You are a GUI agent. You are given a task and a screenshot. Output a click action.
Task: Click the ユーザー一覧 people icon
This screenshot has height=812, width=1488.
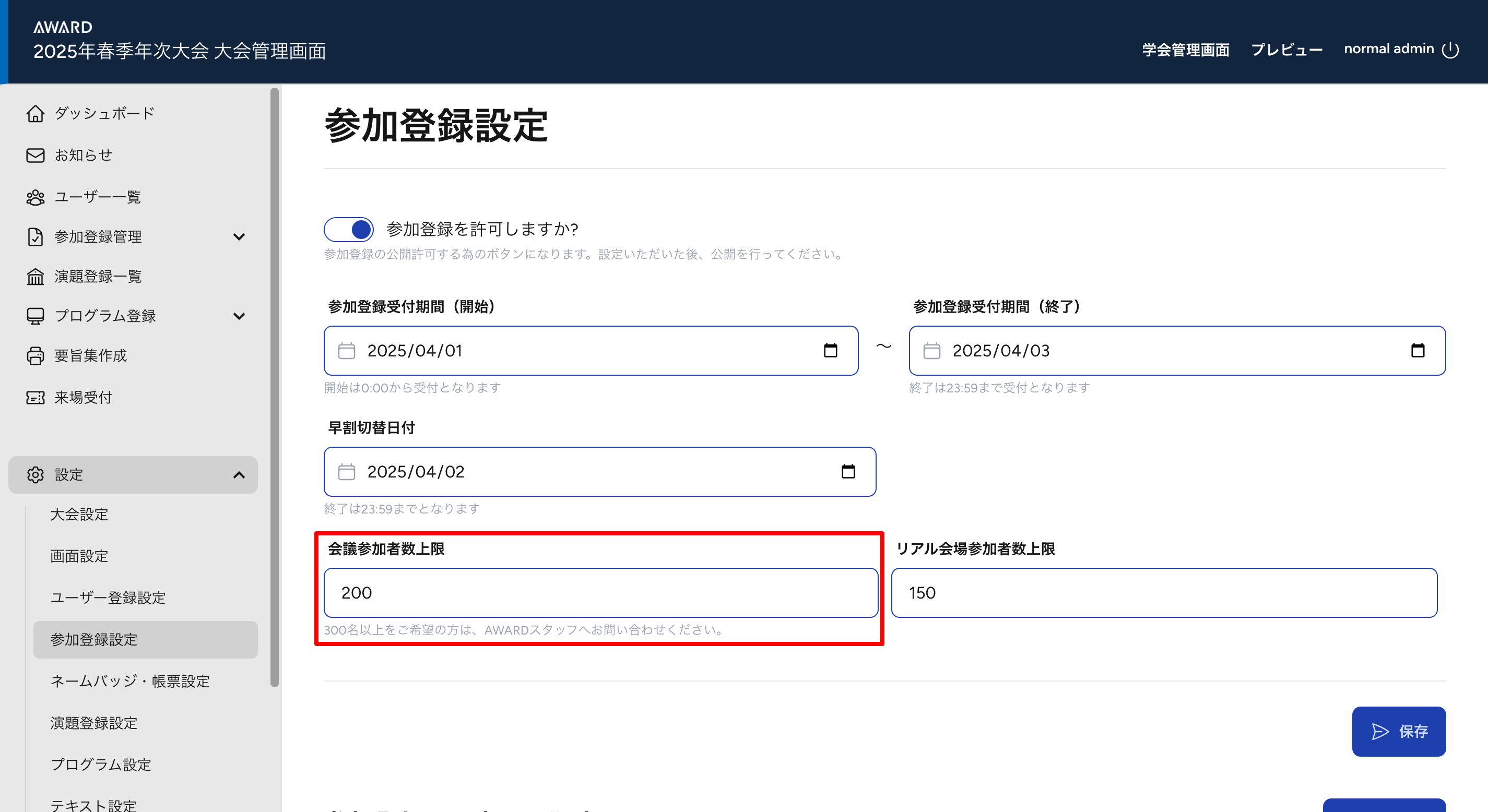point(35,197)
